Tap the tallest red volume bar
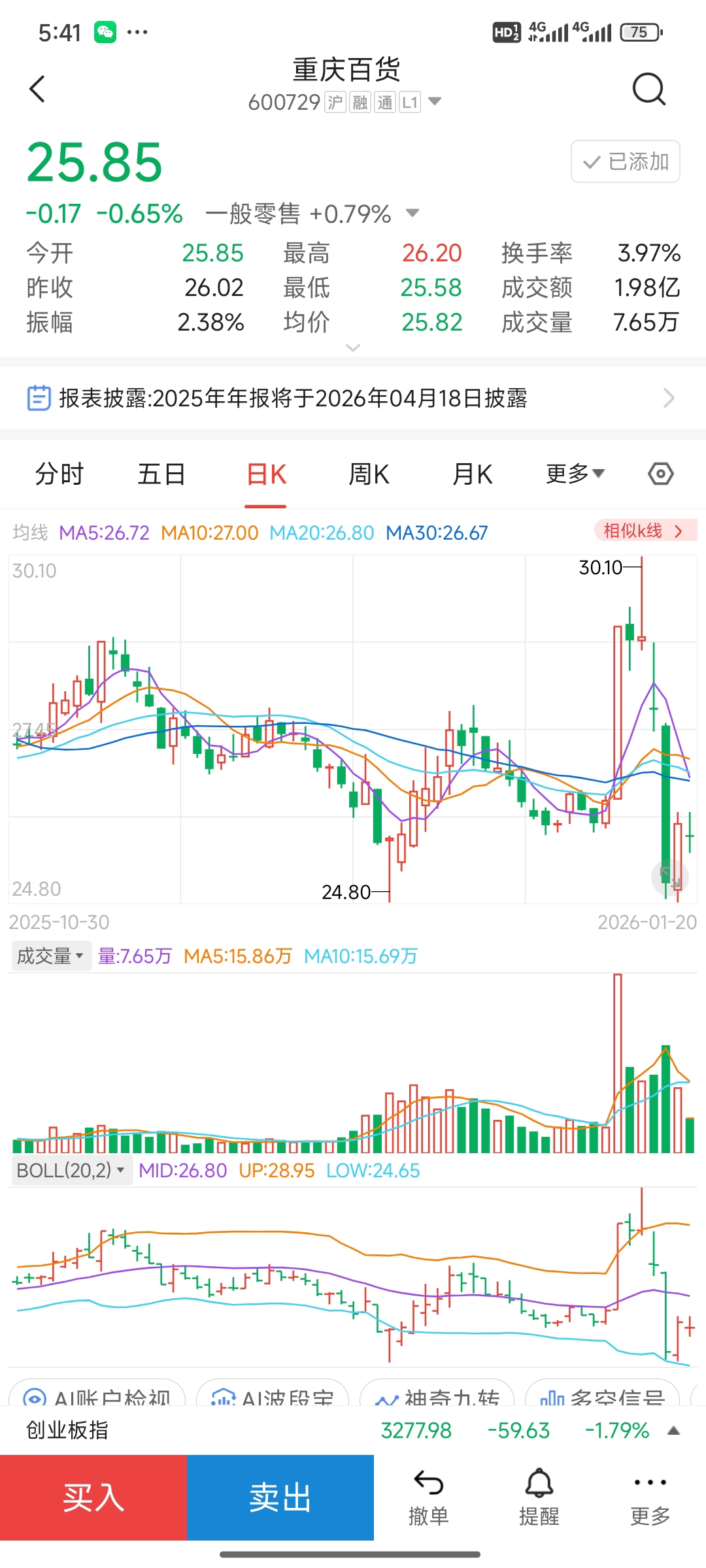 pos(618,1064)
